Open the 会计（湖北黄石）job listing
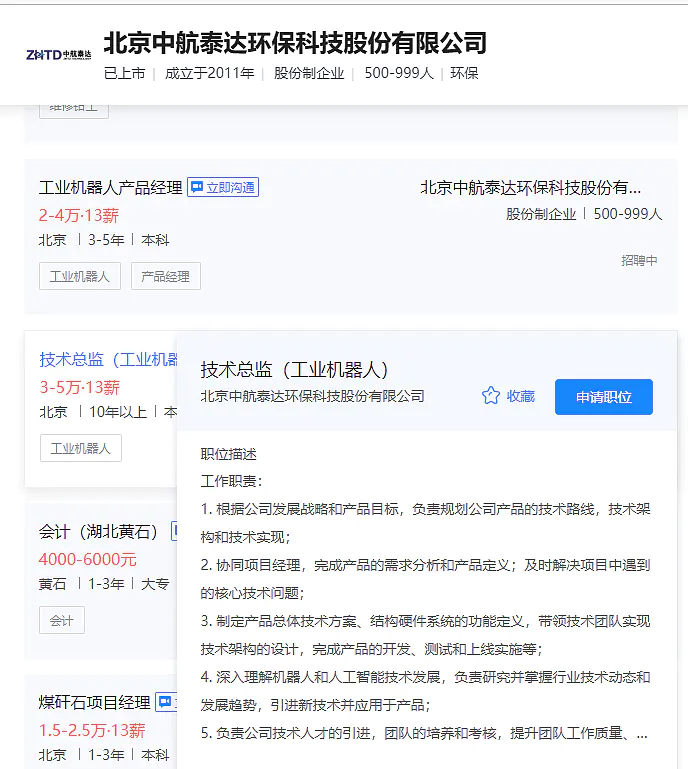 [98, 531]
